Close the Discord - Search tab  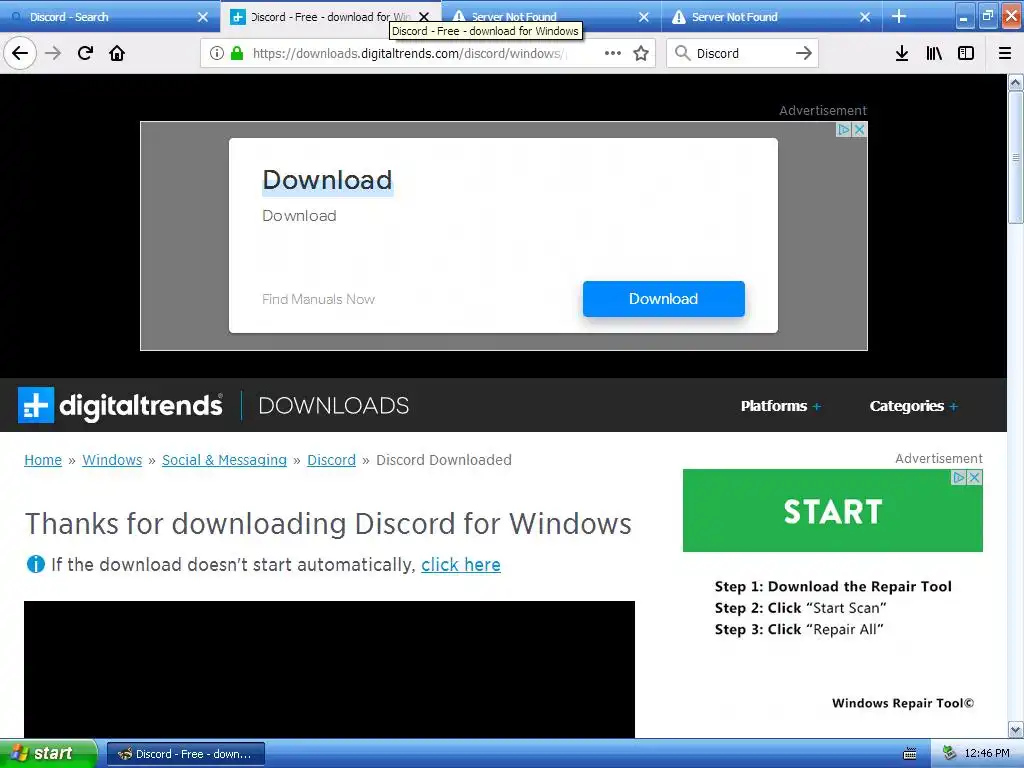click(x=202, y=17)
